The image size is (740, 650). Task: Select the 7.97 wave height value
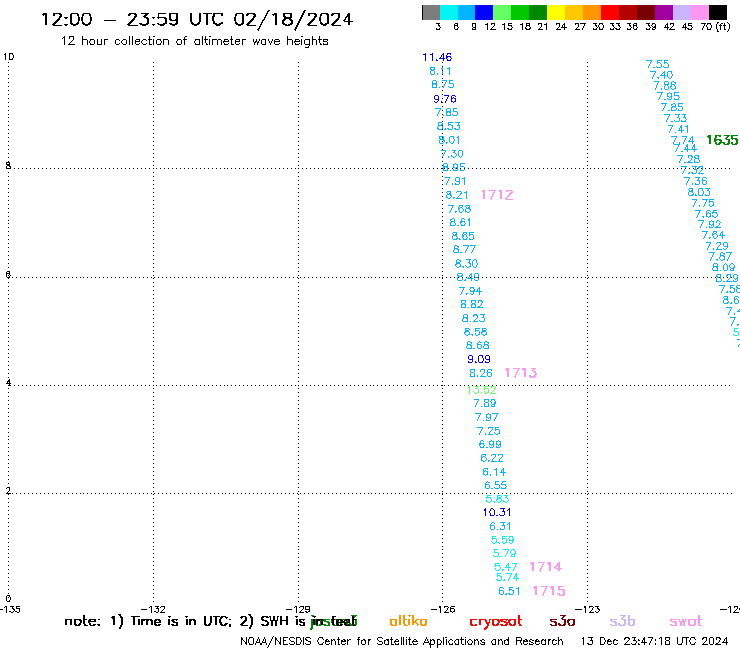pos(487,417)
